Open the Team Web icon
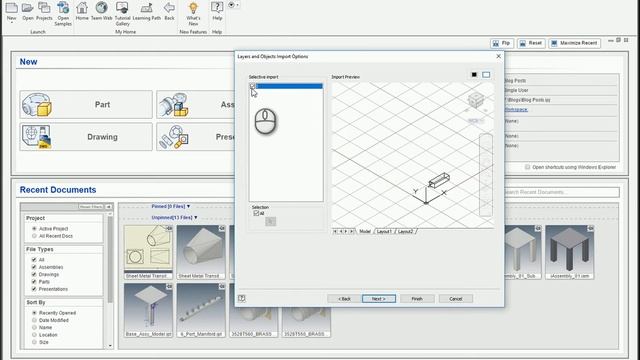This screenshot has width=640, height=360. click(x=101, y=8)
